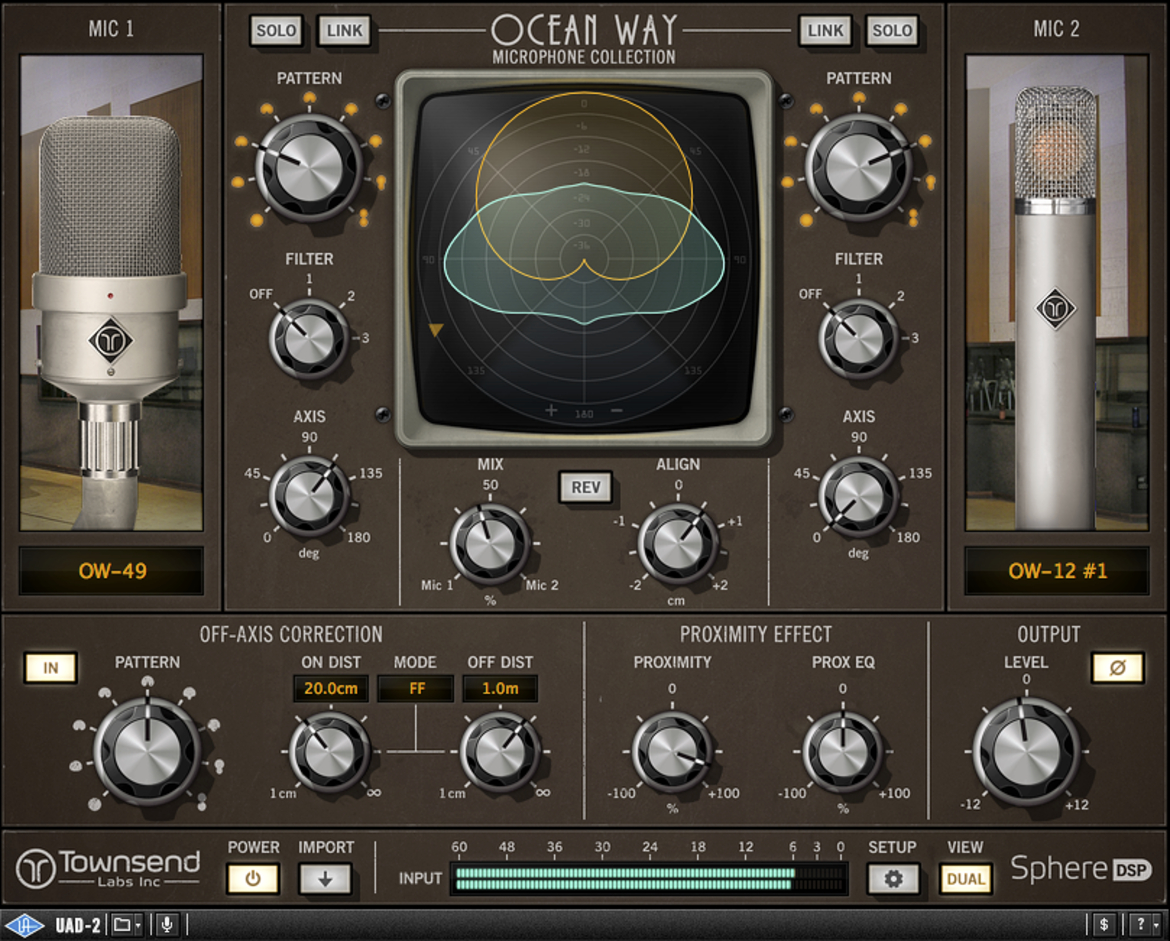The height and width of the screenshot is (941, 1170).
Task: Click the Mic 2 FILTER knob
Action: (858, 339)
